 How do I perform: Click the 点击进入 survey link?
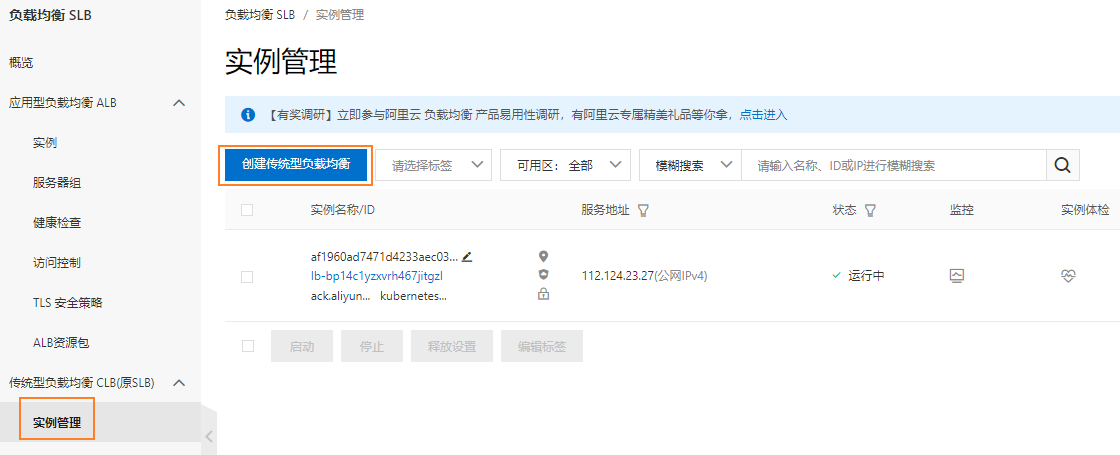pos(763,114)
